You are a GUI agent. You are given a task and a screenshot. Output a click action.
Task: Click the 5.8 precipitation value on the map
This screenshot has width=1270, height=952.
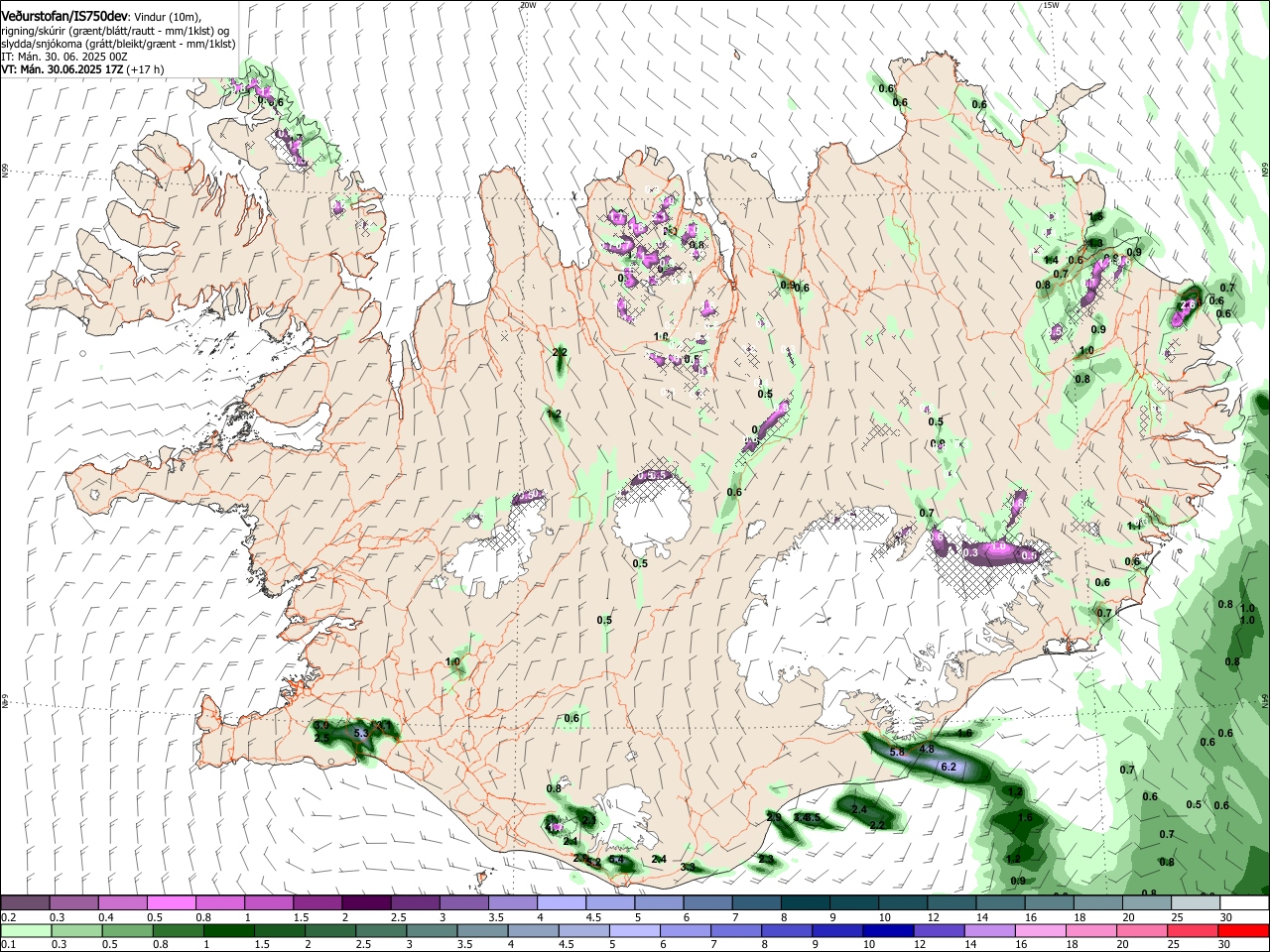point(898,753)
